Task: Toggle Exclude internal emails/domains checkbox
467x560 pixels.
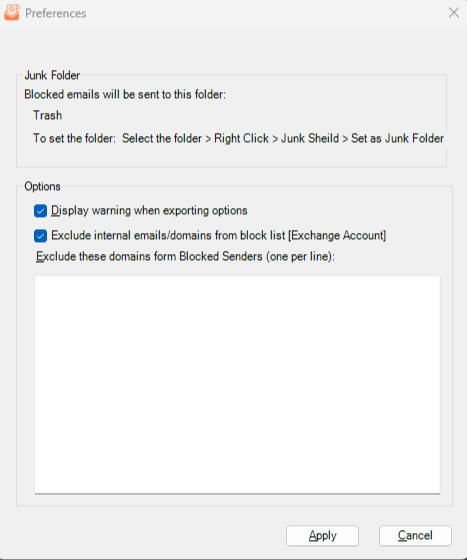Action: coord(40,236)
